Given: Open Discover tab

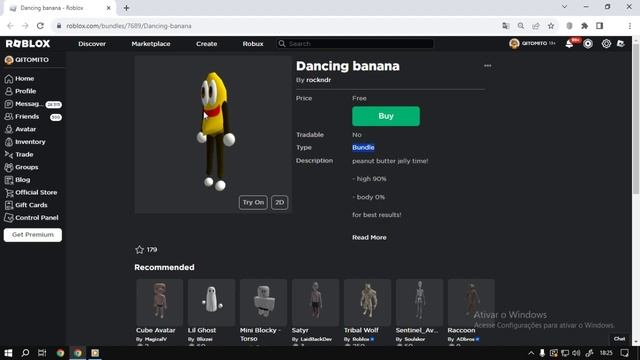Looking at the screenshot, I should pos(92,44).
